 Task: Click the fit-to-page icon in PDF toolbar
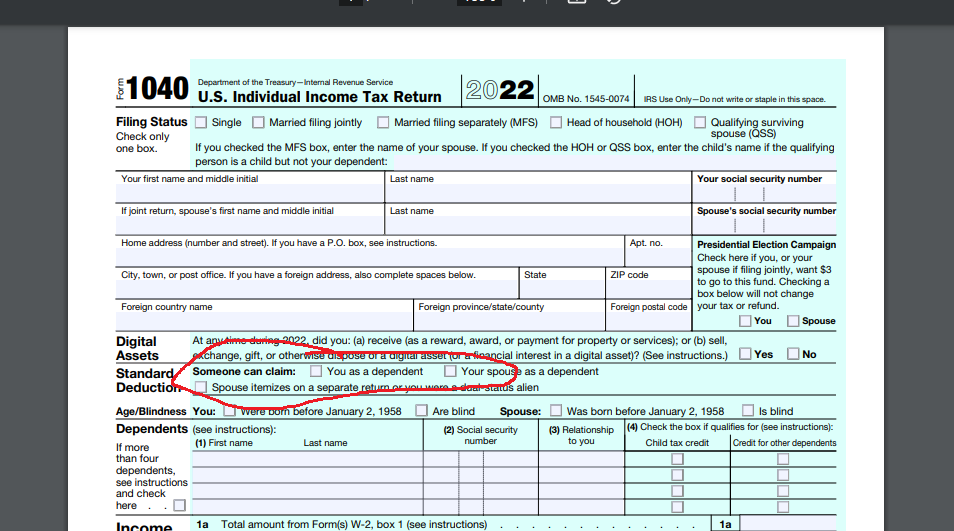tap(576, 3)
